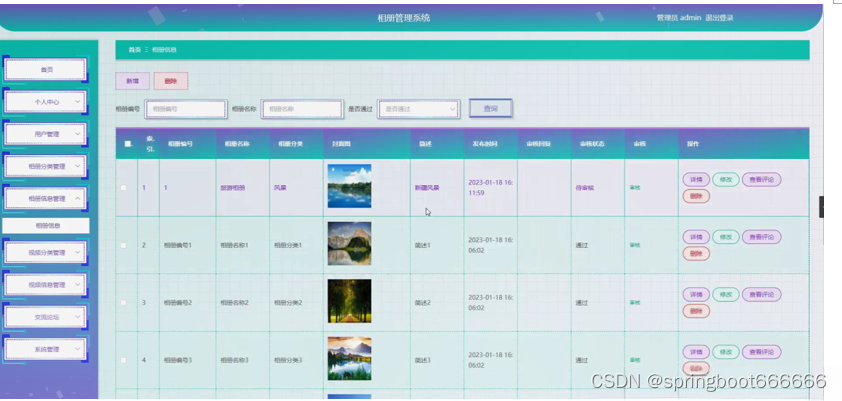842x401 pixels.
Task: Click 查看评论 for the 相册名称2 row
Action: [x=761, y=295]
